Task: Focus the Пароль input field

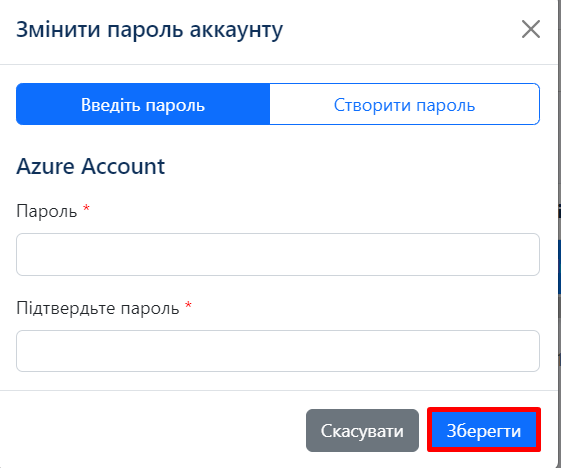Action: (278, 254)
